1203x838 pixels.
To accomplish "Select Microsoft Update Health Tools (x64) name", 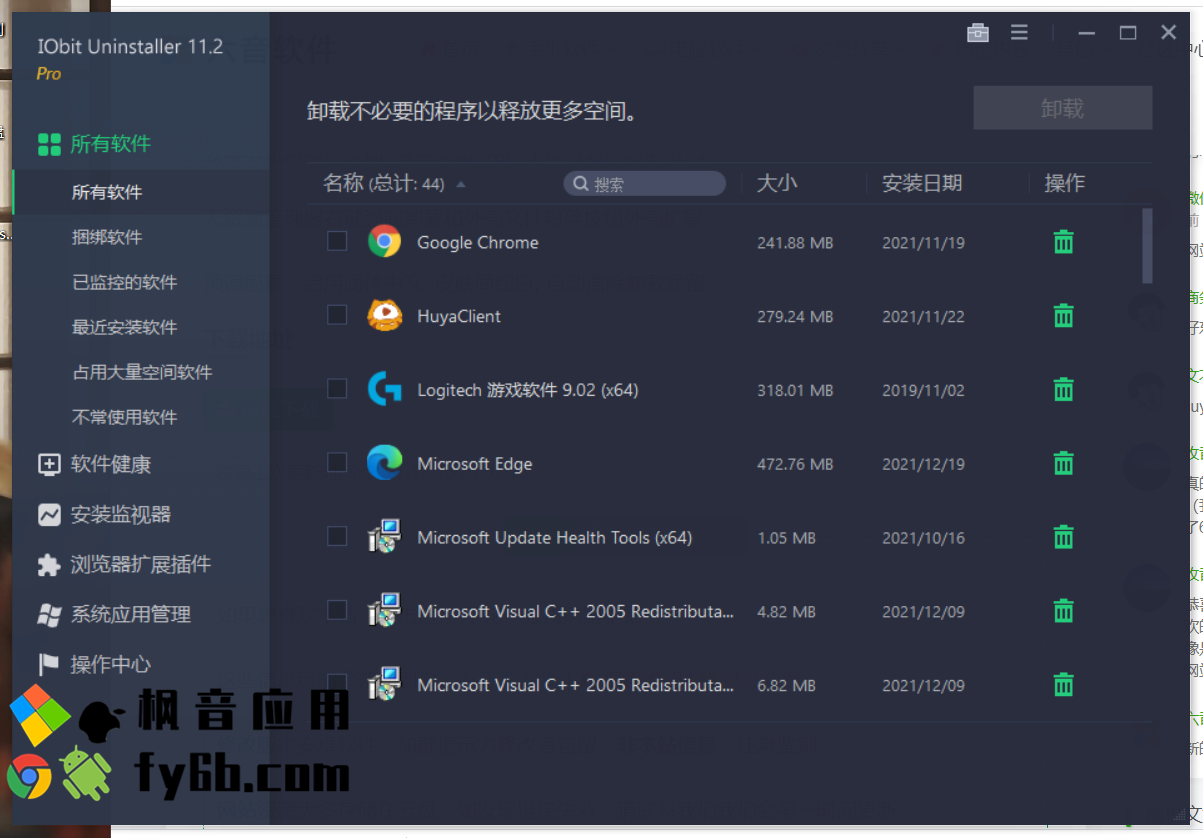I will coord(555,537).
